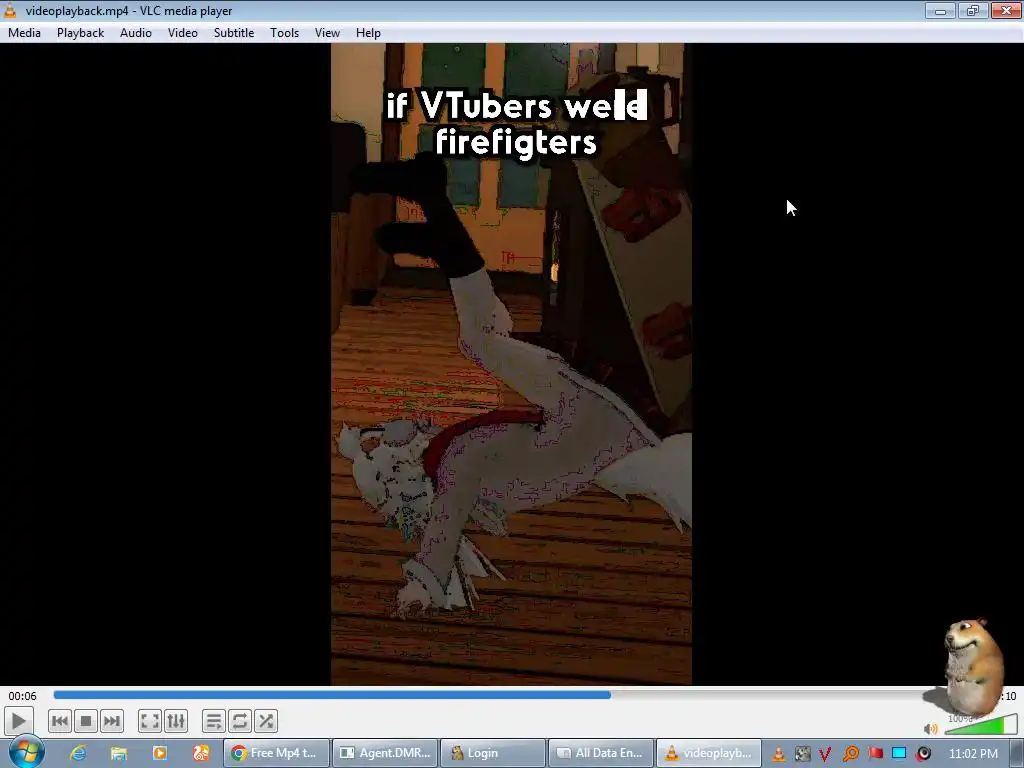
Task: Mute audio via the speaker icon
Action: [931, 728]
